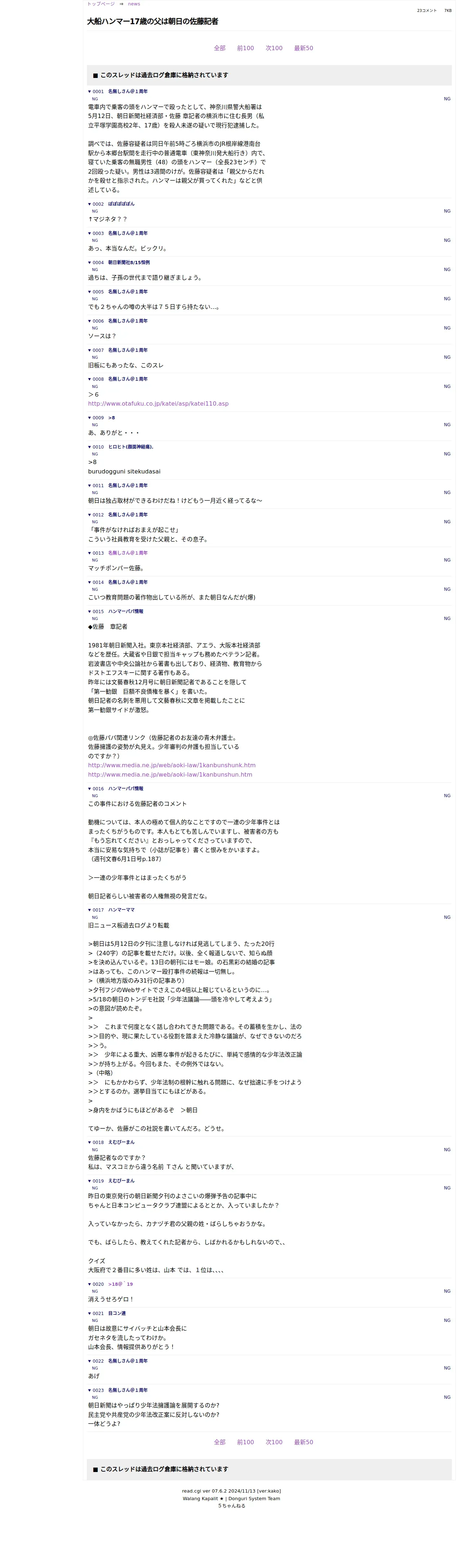
Task: Expand the ▼ arrow of post 0008
Action: [89, 379]
